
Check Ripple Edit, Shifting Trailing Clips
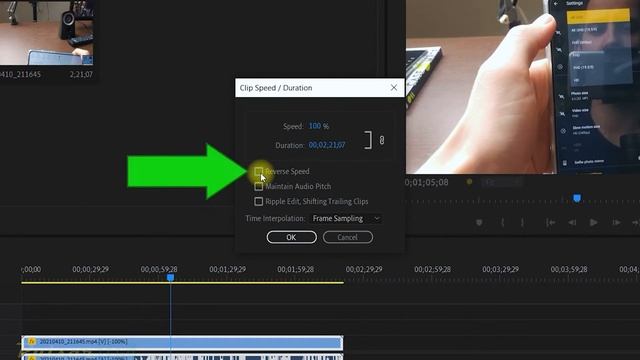258,201
